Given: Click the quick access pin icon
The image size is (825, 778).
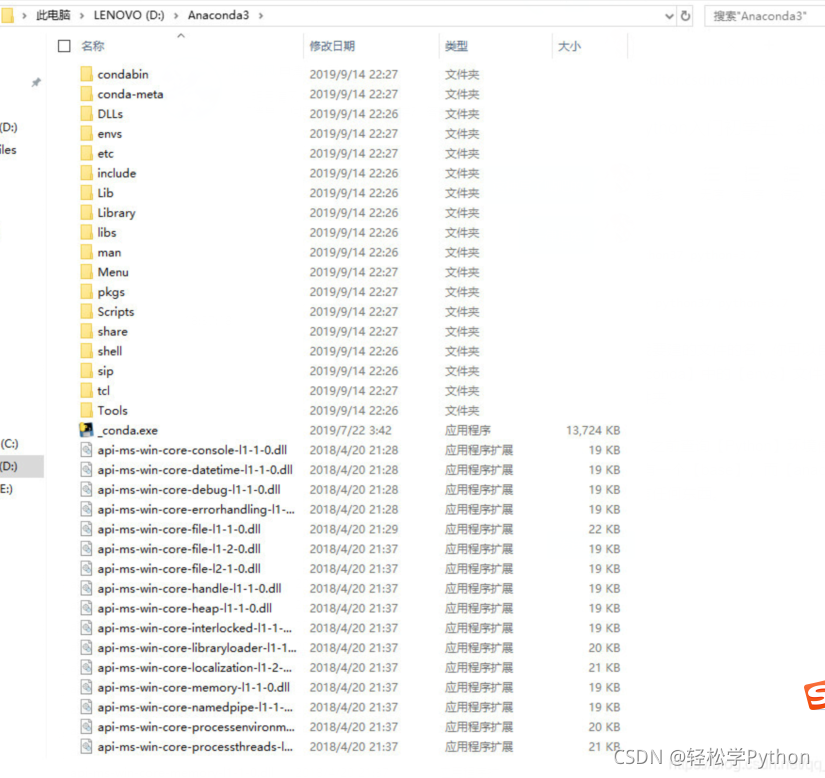Looking at the screenshot, I should point(36,83).
